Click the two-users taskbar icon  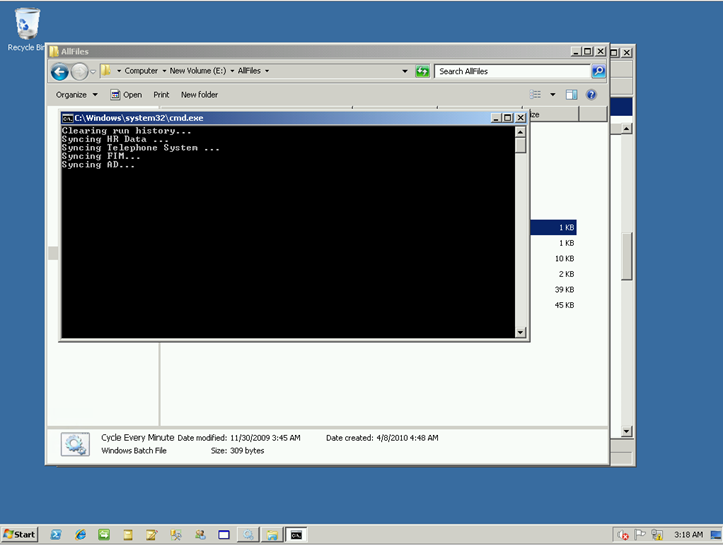point(200,535)
